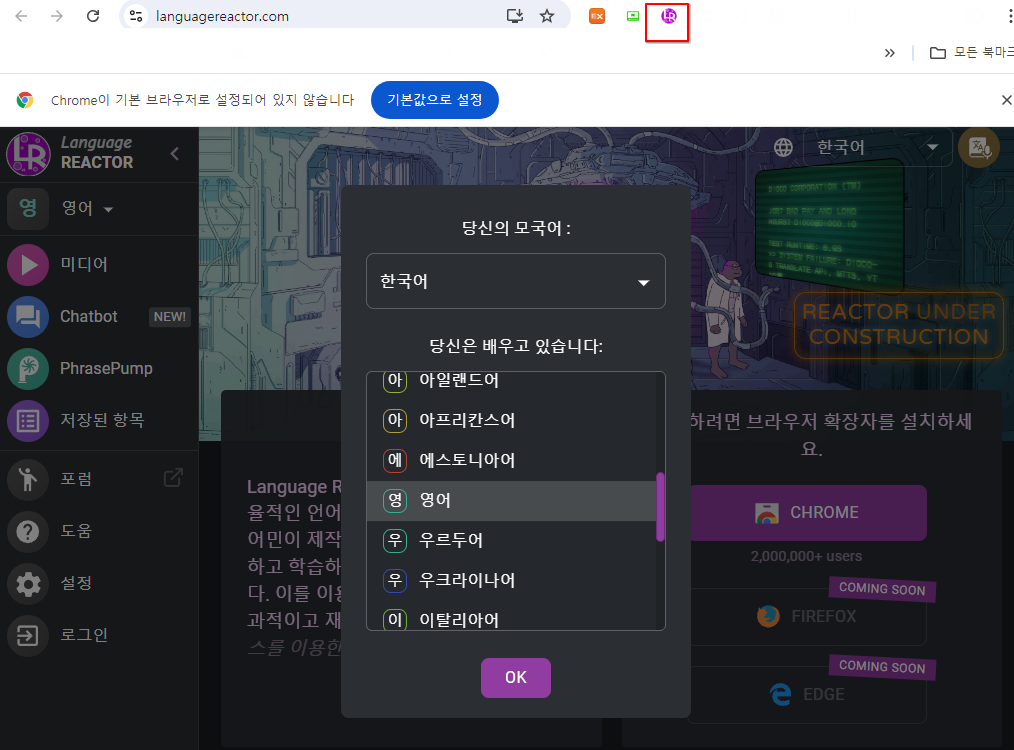Click the NEW! badge next to Chatbot

pos(169,317)
